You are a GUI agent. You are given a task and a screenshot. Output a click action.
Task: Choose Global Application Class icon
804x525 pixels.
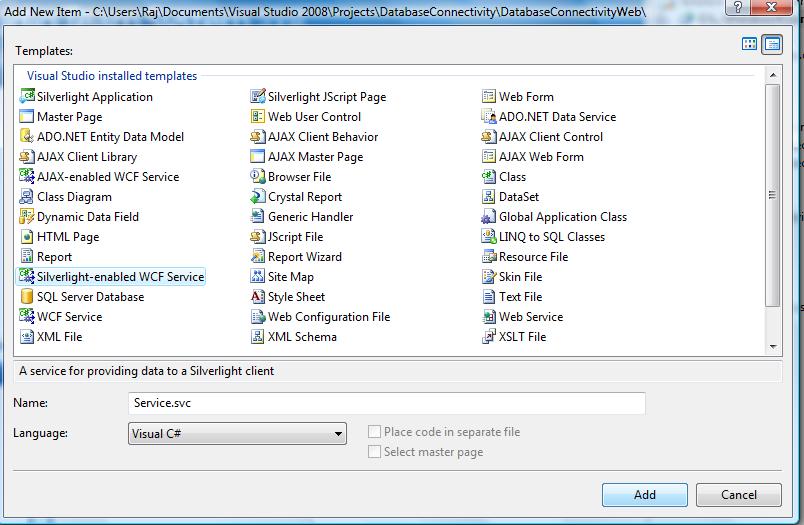[489, 216]
